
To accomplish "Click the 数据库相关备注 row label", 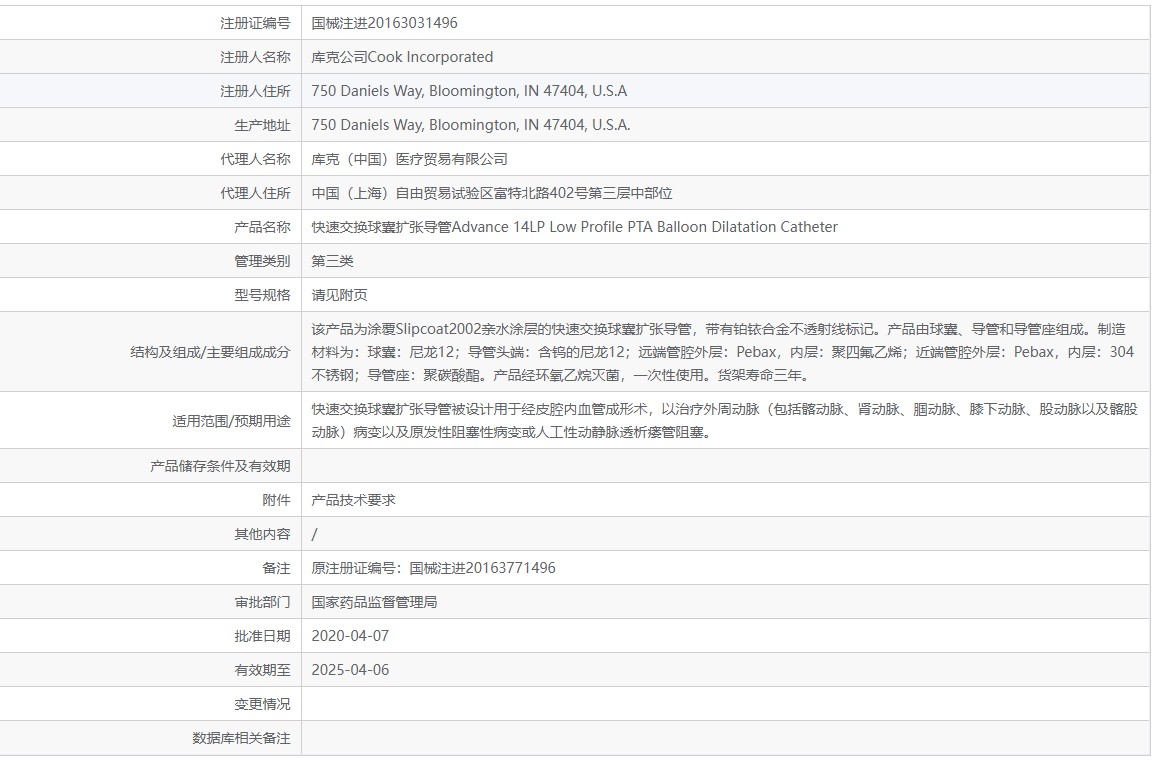I will (241, 737).
